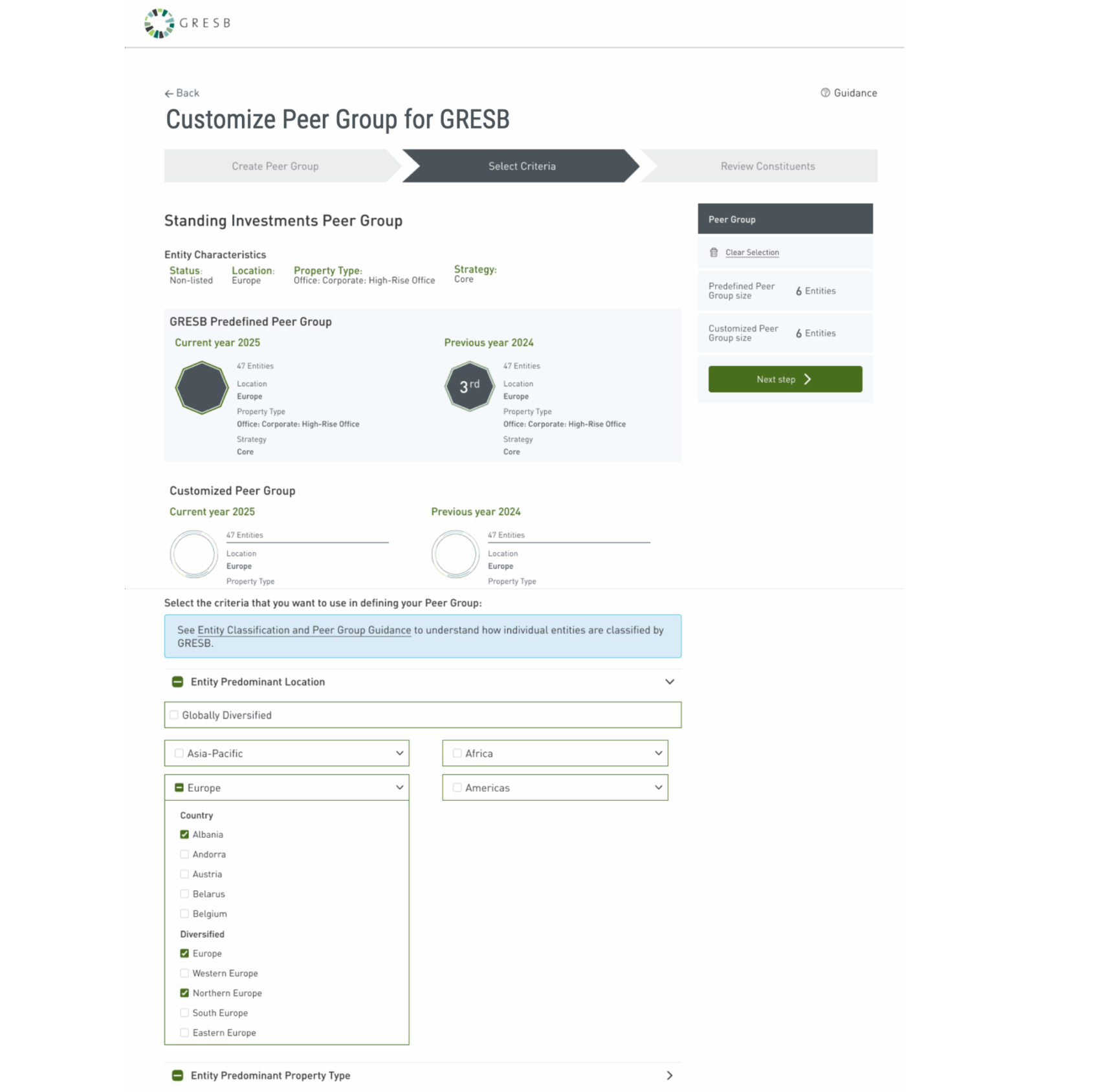Check the Globally Diversified checkbox

click(174, 715)
